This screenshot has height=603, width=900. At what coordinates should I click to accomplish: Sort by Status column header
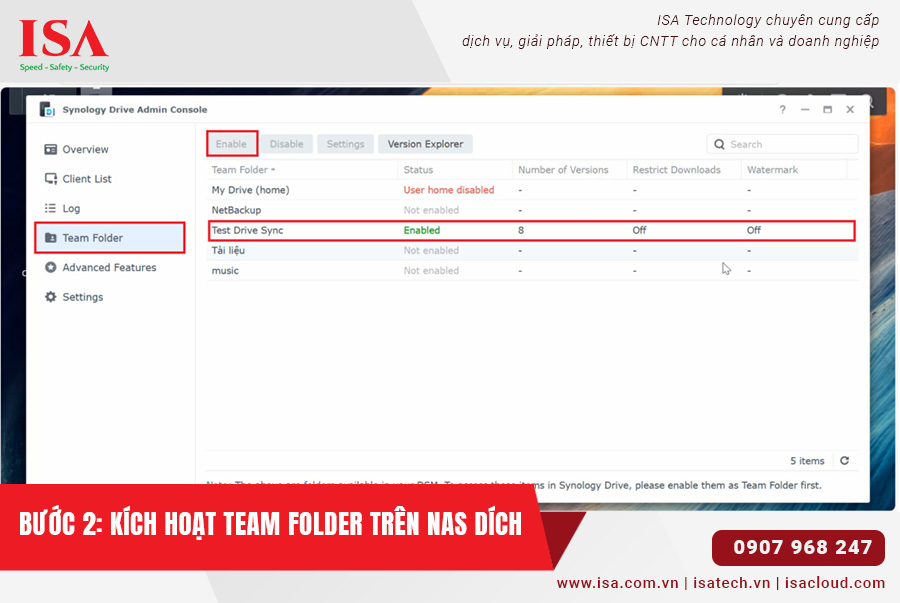455,170
